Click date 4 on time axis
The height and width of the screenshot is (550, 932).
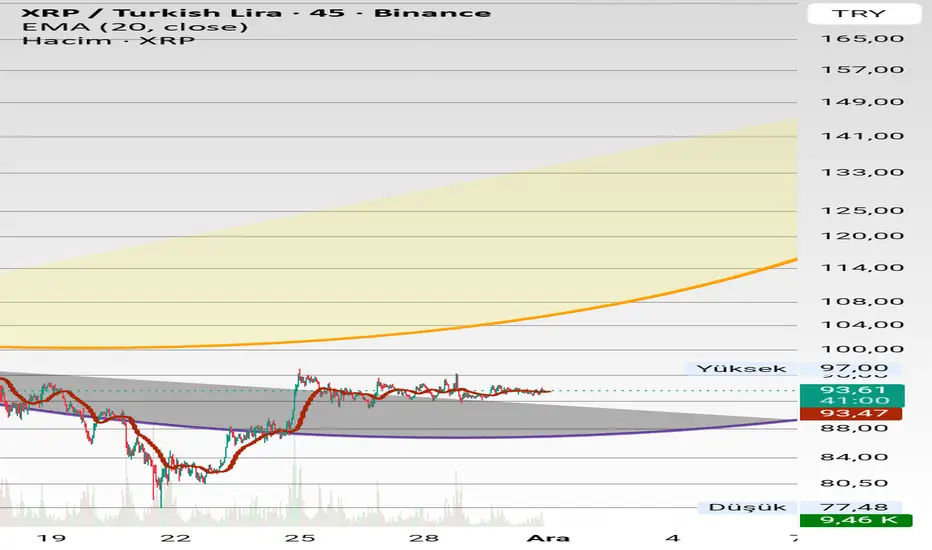(x=672, y=538)
